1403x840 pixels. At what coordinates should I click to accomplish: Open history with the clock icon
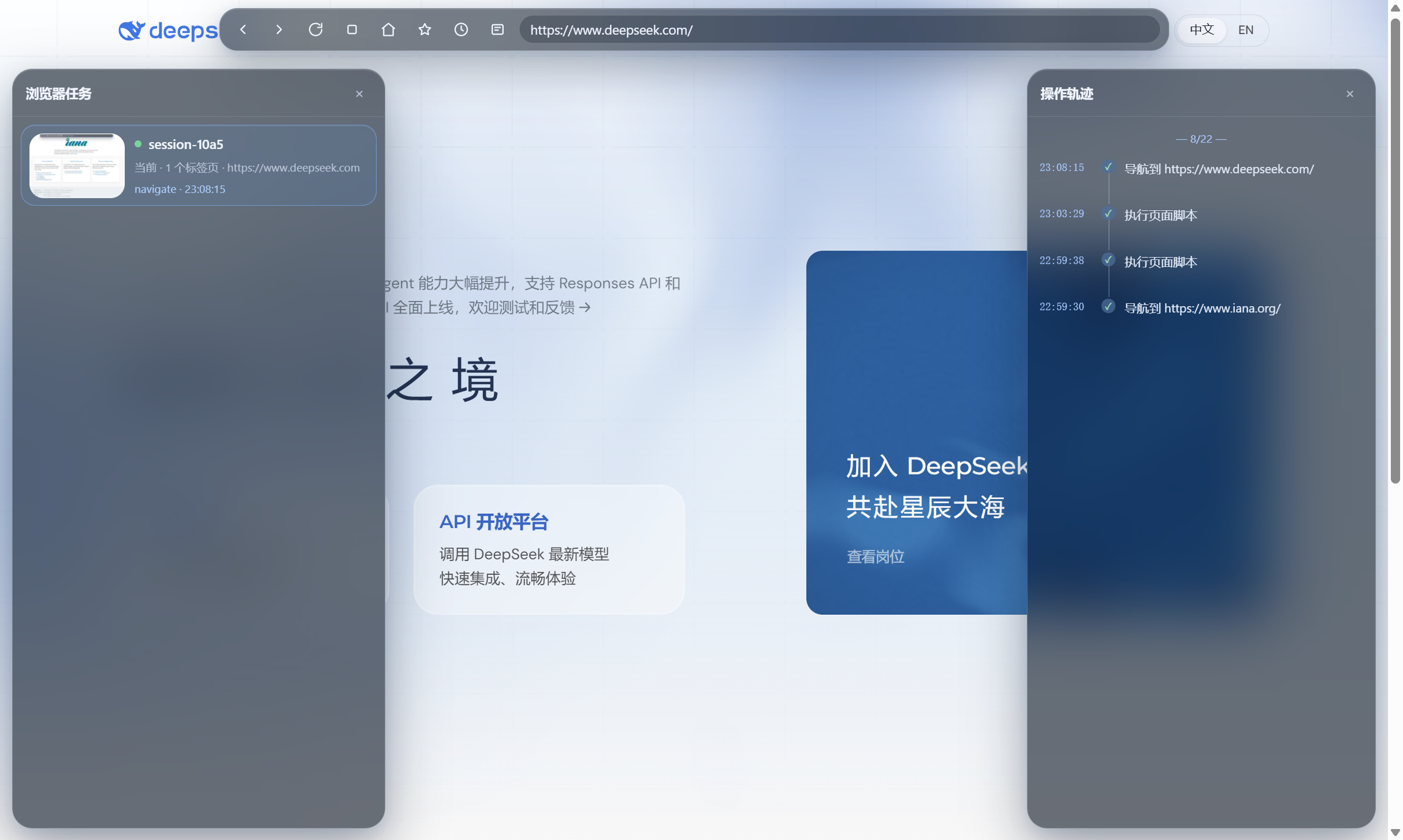(461, 29)
